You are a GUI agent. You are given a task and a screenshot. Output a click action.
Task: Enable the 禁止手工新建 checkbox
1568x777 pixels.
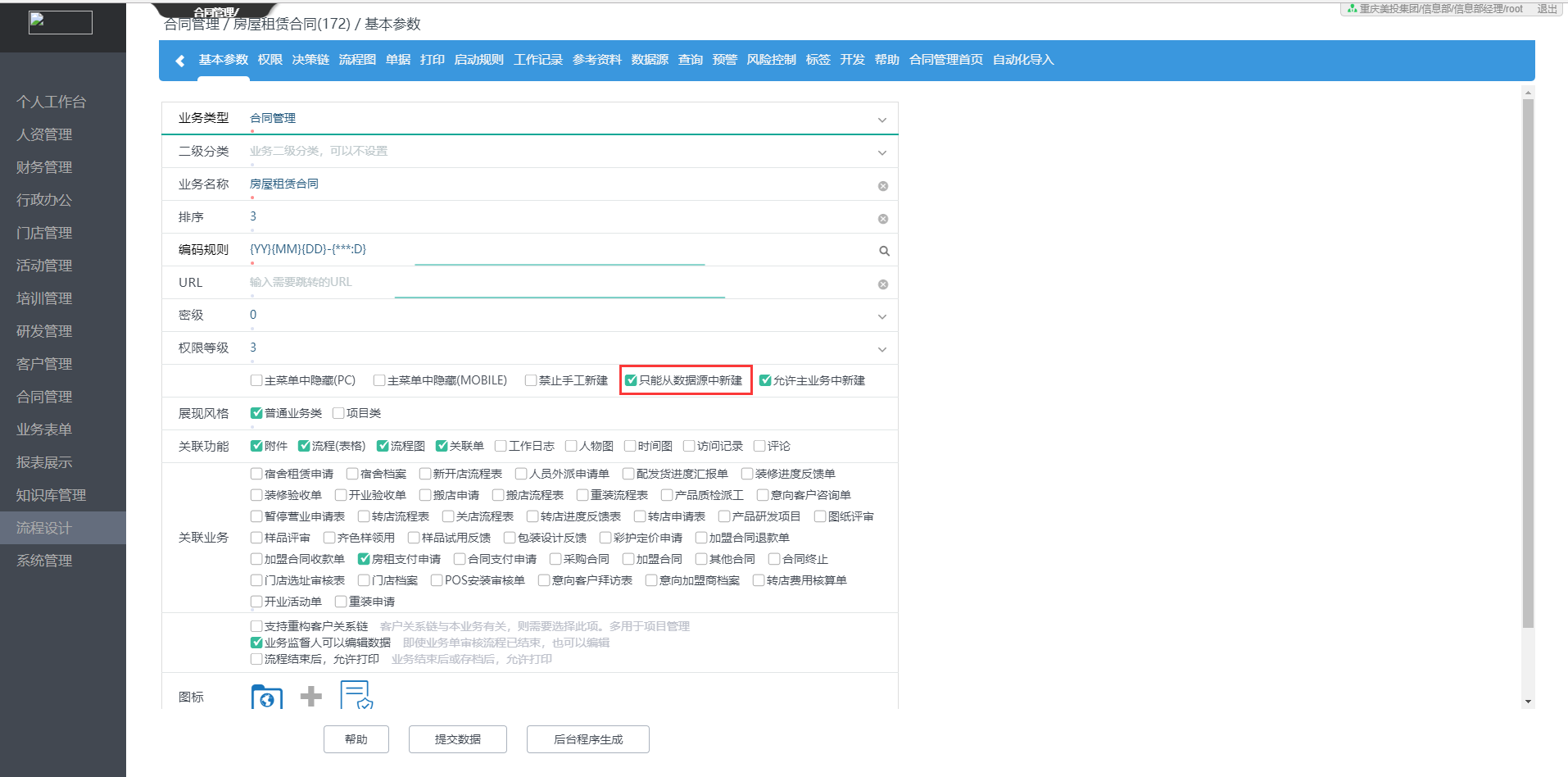coord(531,380)
